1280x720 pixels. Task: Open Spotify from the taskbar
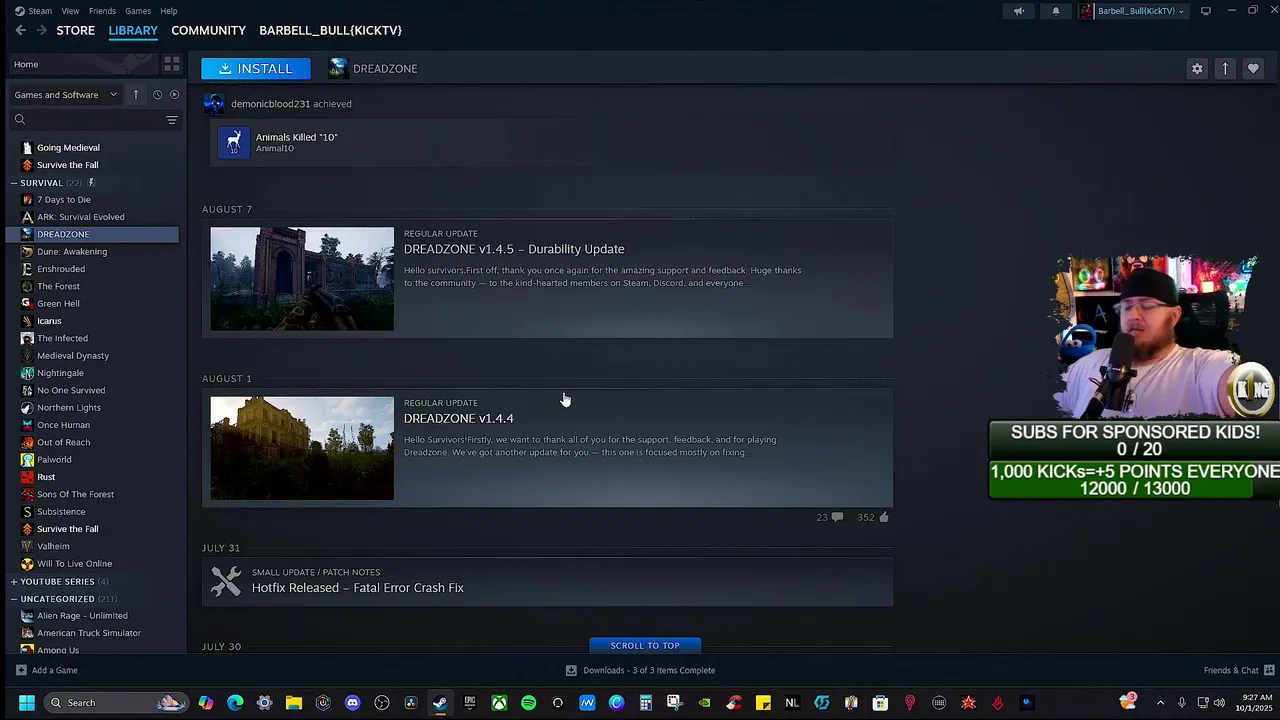[x=528, y=703]
